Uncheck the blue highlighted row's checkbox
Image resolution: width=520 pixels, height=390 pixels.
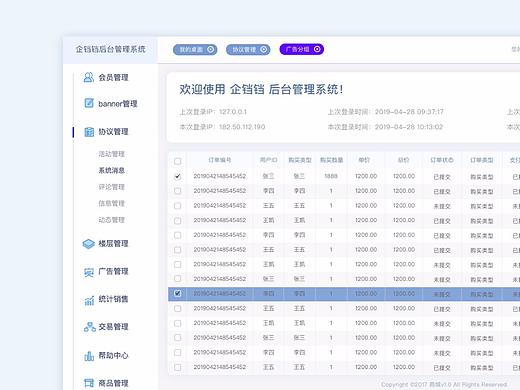tap(178, 293)
